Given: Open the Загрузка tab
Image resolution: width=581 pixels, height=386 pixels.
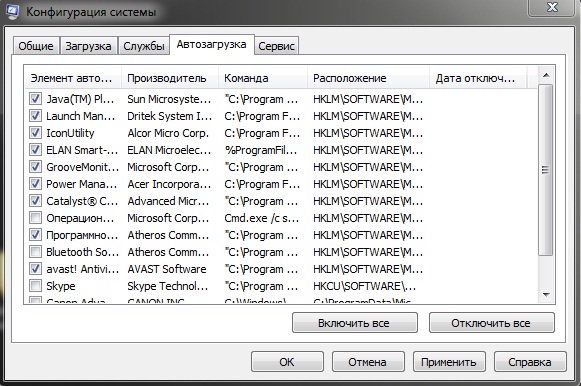Looking at the screenshot, I should coord(88,46).
